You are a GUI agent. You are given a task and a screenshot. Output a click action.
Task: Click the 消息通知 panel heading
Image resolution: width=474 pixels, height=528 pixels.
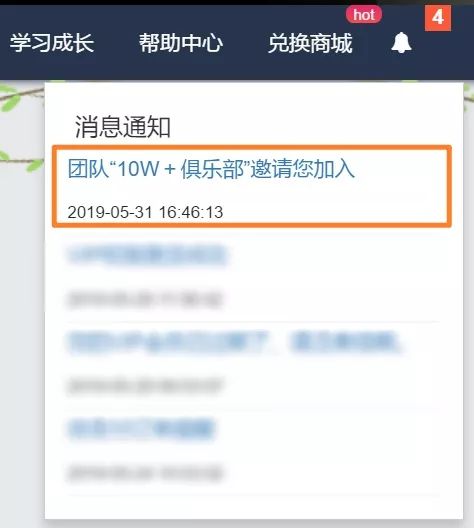point(123,127)
